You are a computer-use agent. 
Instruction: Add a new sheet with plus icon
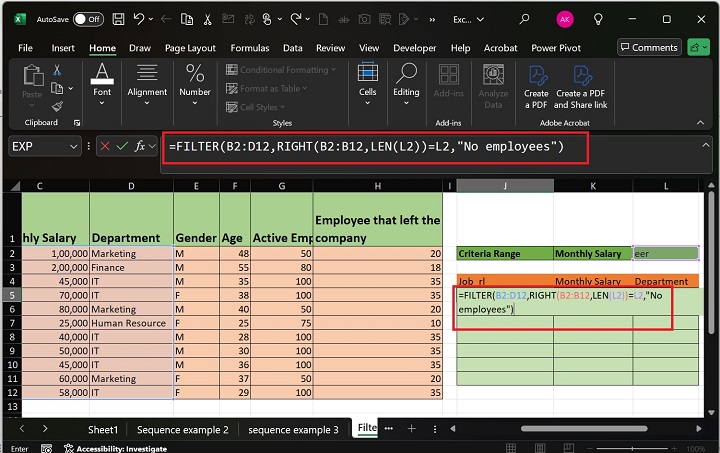(x=410, y=429)
